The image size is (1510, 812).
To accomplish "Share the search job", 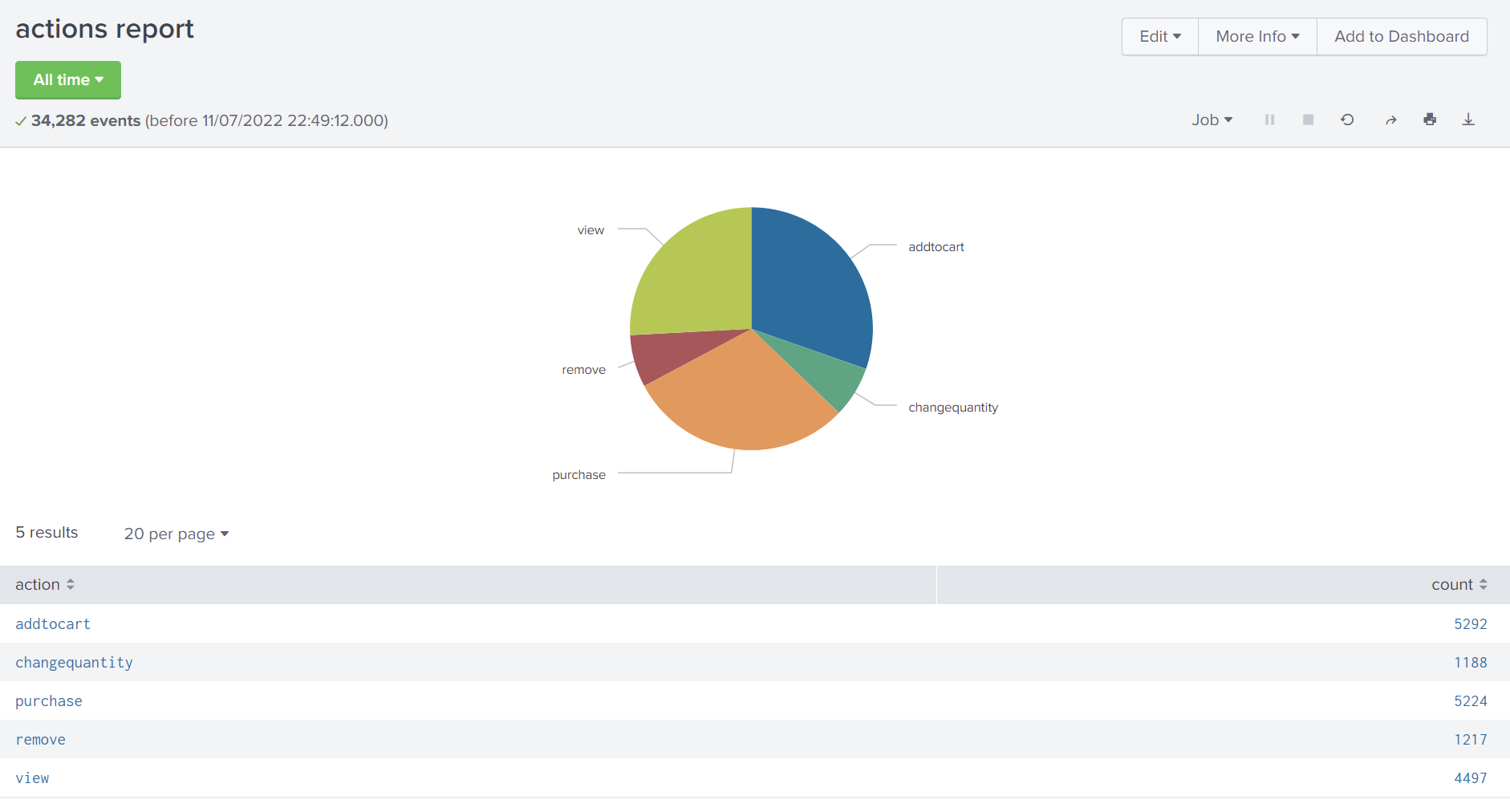I will (x=1390, y=120).
